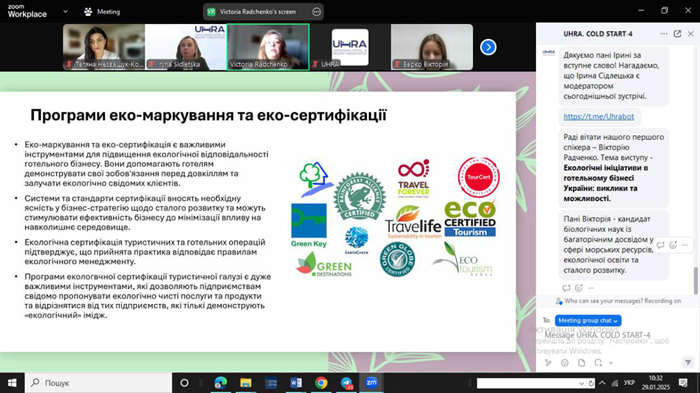Send the chat message
Viewport: 700px width, 393px height.
point(688,362)
